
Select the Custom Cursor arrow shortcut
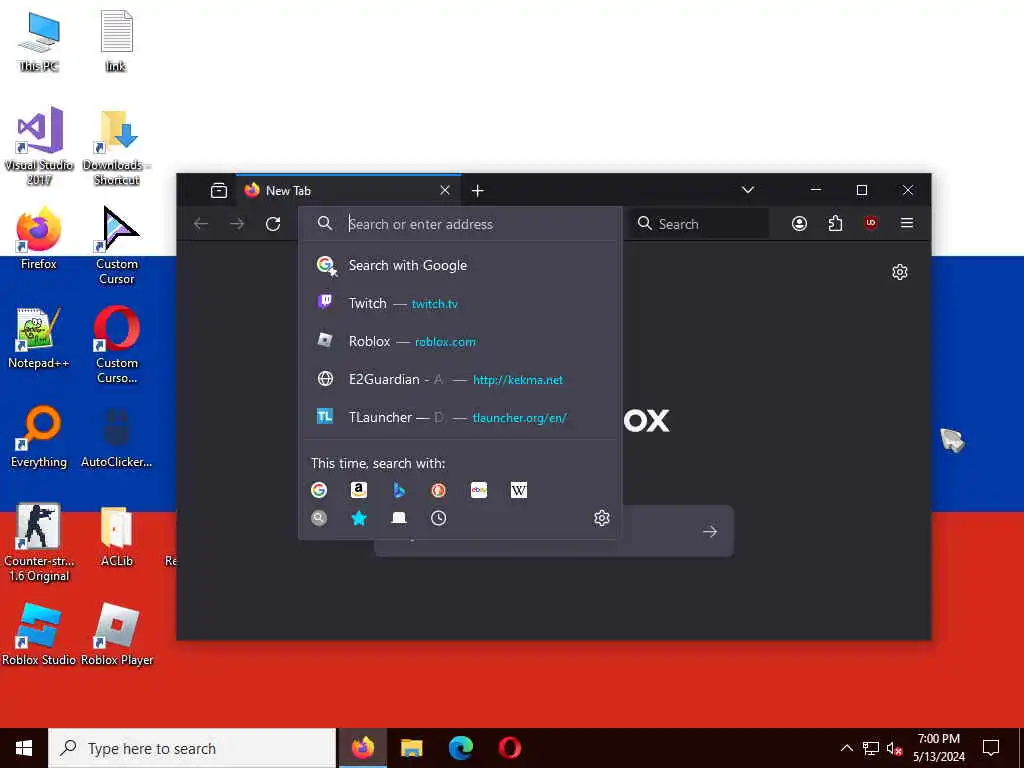point(117,246)
